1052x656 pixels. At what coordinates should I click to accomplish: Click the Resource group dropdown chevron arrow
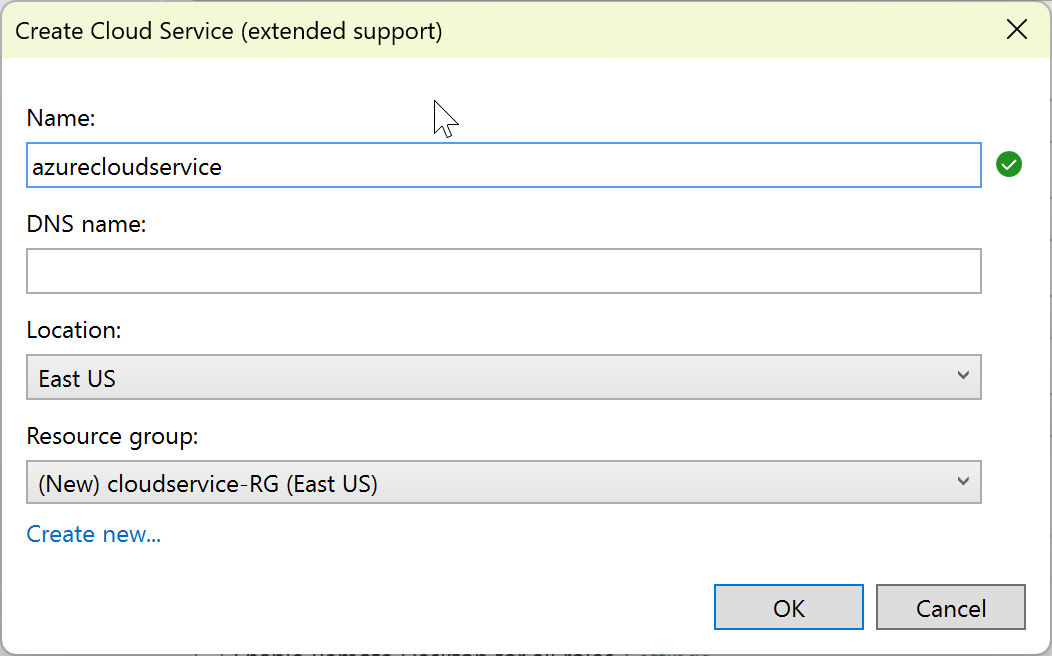pyautogui.click(x=963, y=482)
